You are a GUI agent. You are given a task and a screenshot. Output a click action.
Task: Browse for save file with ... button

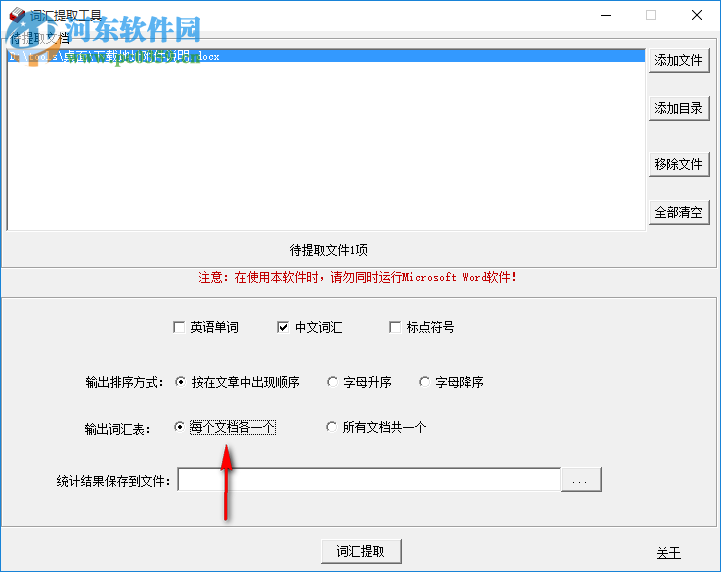click(x=581, y=480)
